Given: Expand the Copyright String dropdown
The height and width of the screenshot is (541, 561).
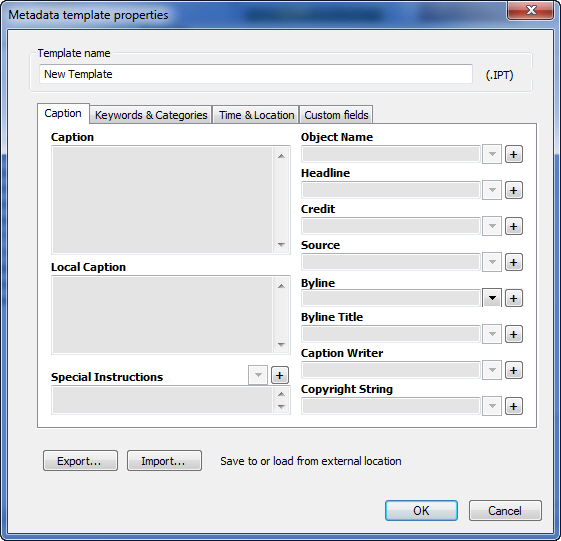Looking at the screenshot, I should coord(492,406).
